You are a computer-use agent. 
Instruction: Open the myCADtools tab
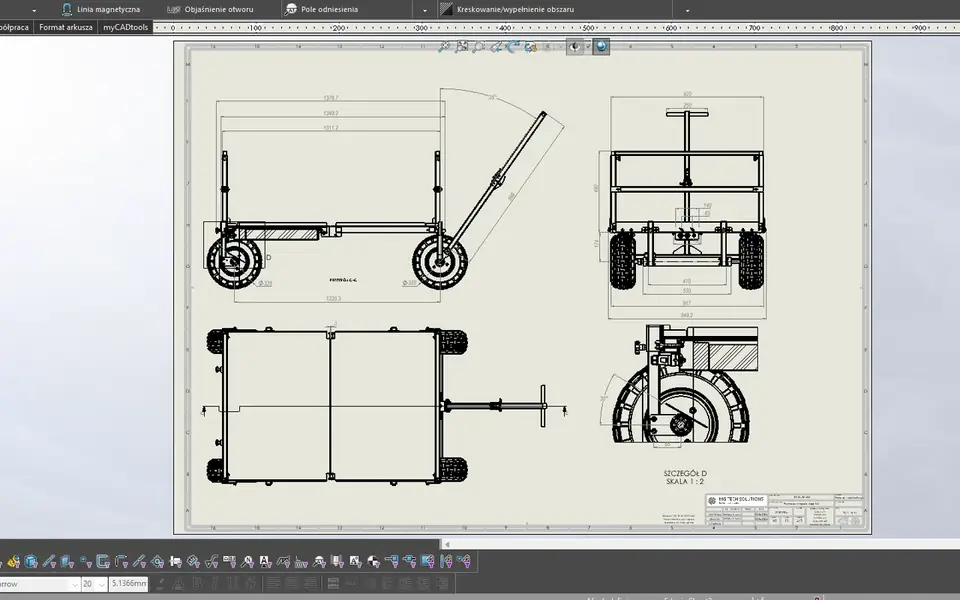tap(126, 27)
